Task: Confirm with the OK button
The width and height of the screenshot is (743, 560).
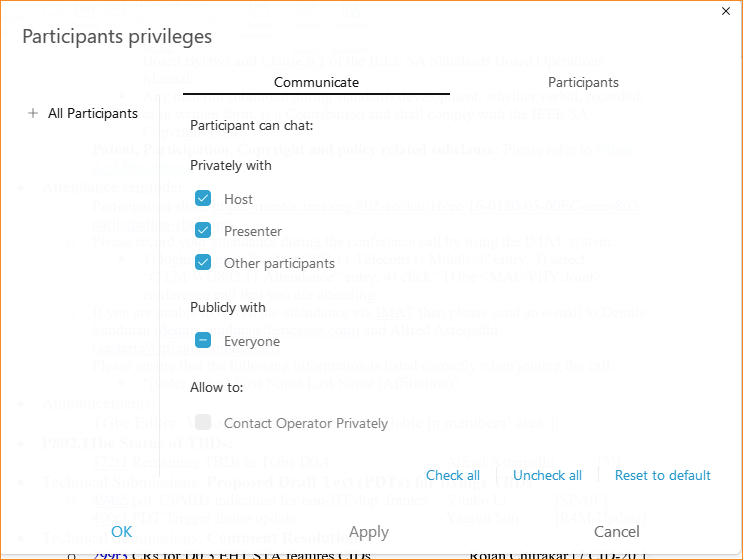Action: (121, 532)
